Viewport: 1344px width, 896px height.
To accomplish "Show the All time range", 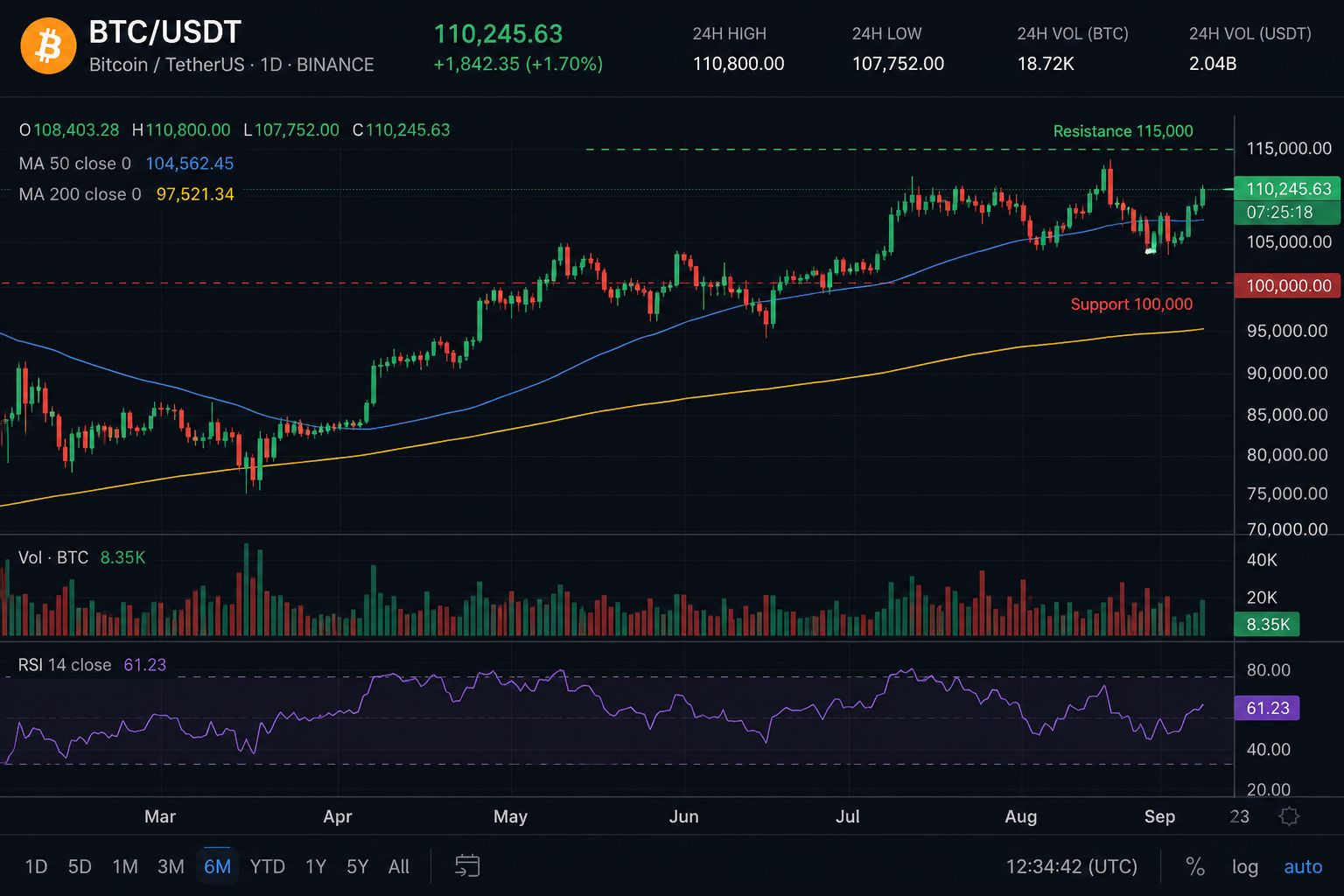I will click(x=399, y=866).
